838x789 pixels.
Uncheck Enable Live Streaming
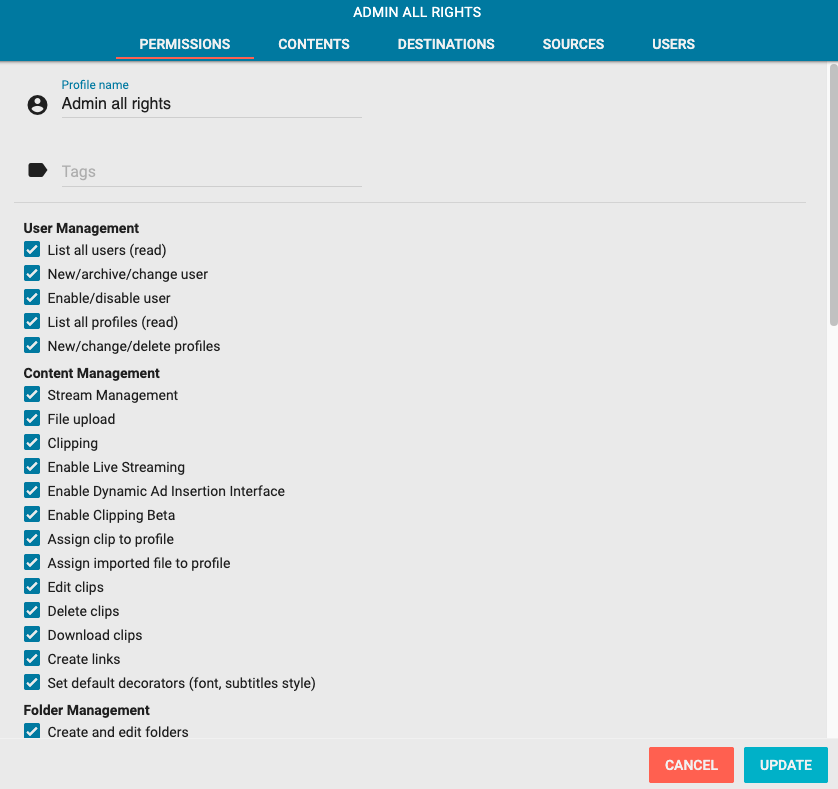32,467
